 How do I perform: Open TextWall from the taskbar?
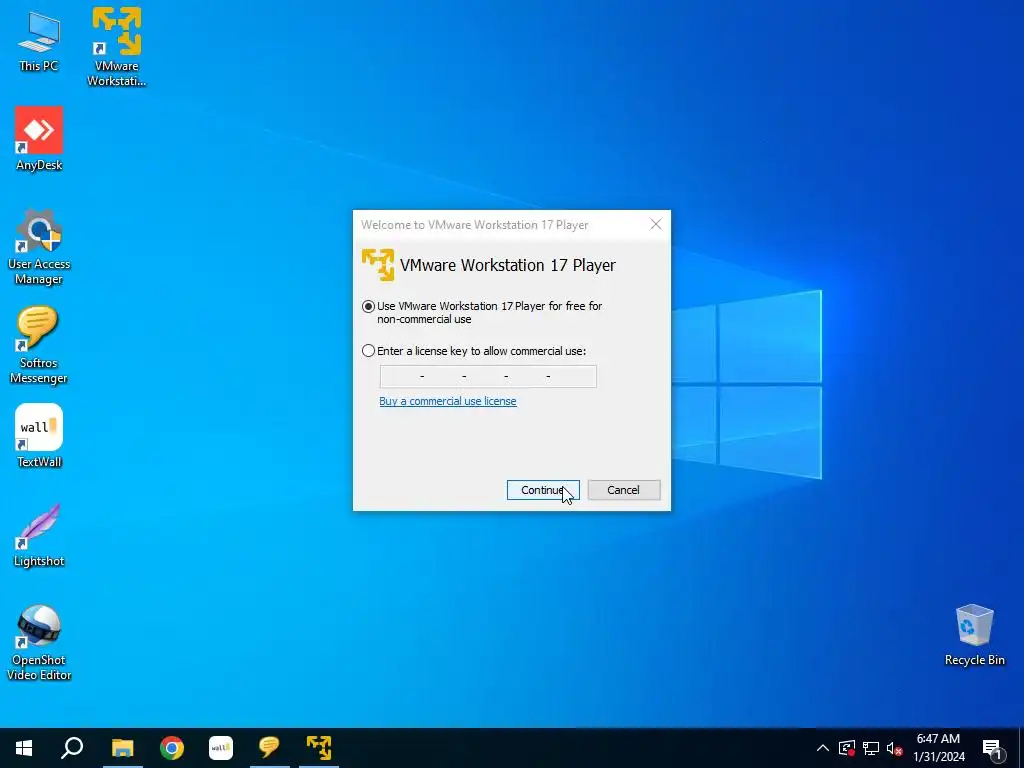(221, 748)
